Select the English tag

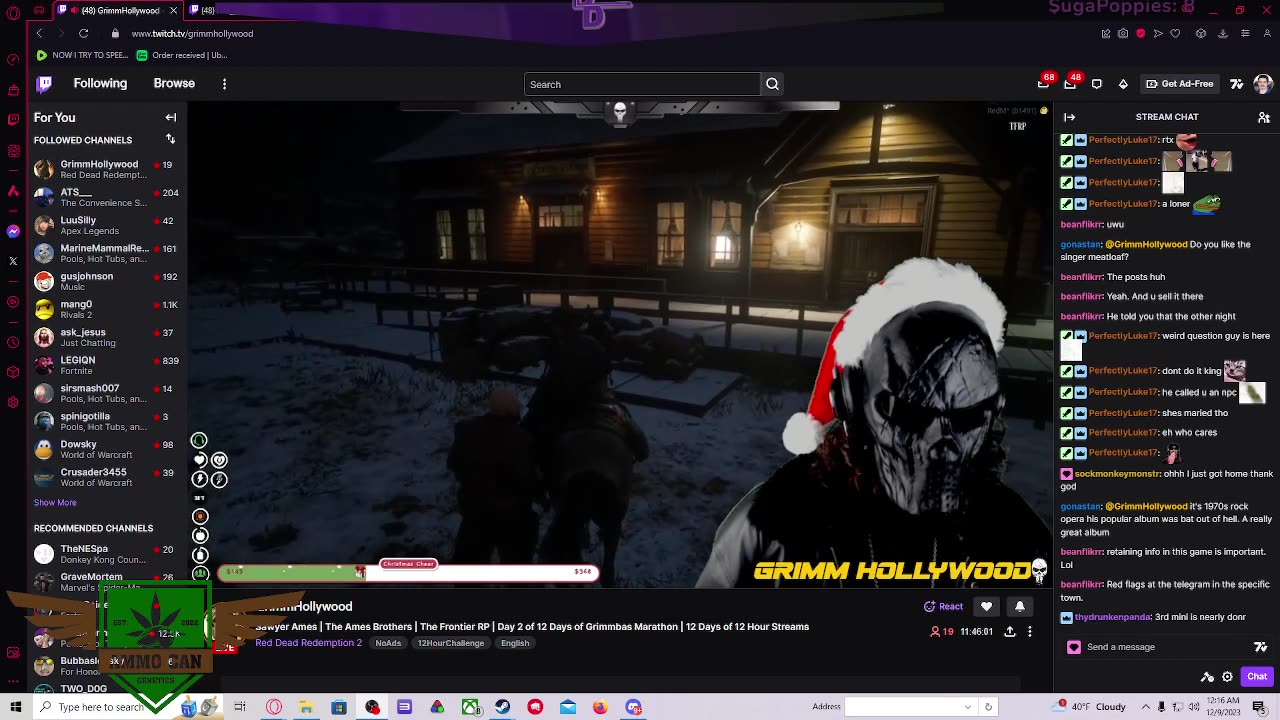click(515, 643)
